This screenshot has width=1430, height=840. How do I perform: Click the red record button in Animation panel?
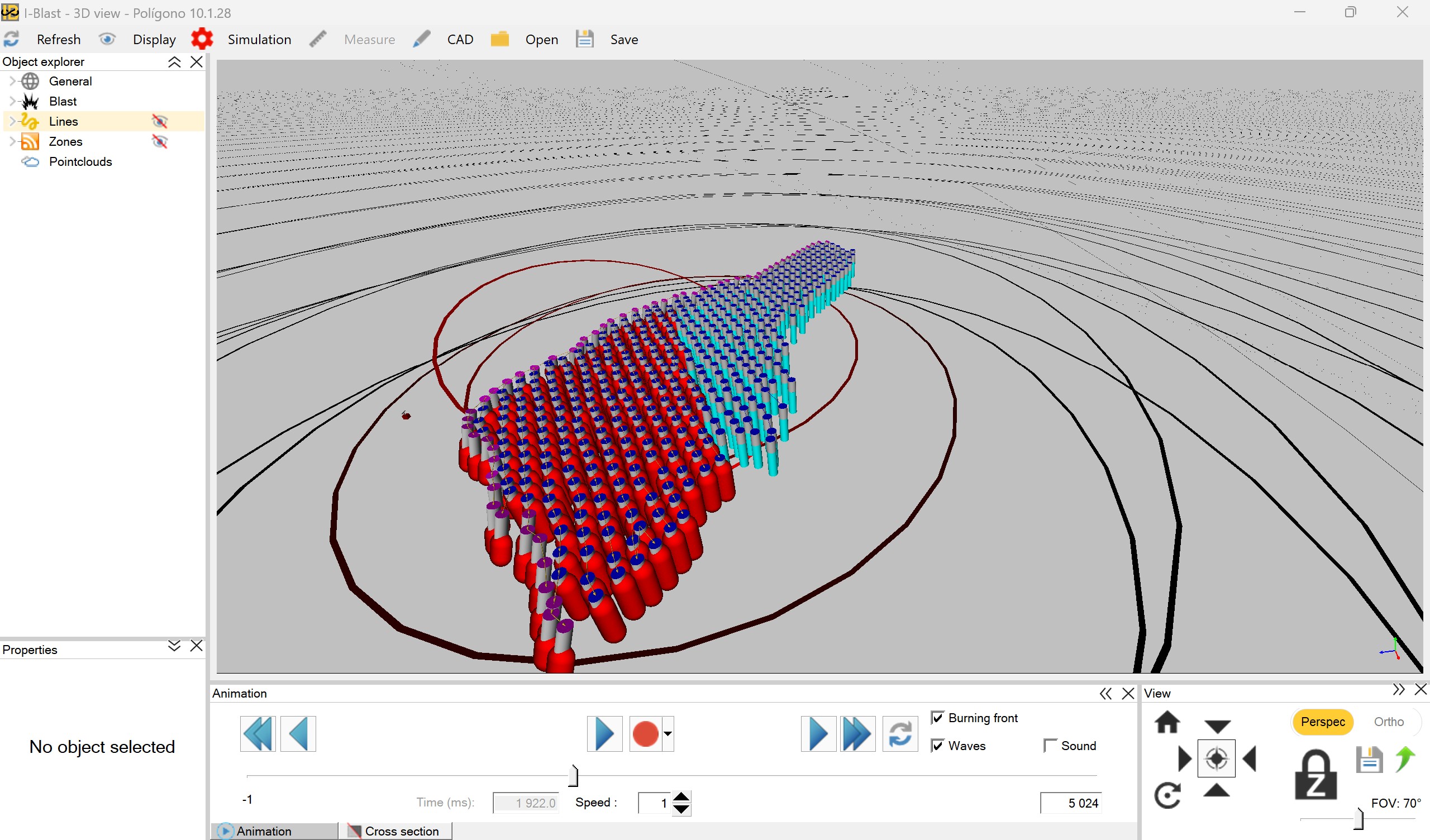click(x=645, y=733)
